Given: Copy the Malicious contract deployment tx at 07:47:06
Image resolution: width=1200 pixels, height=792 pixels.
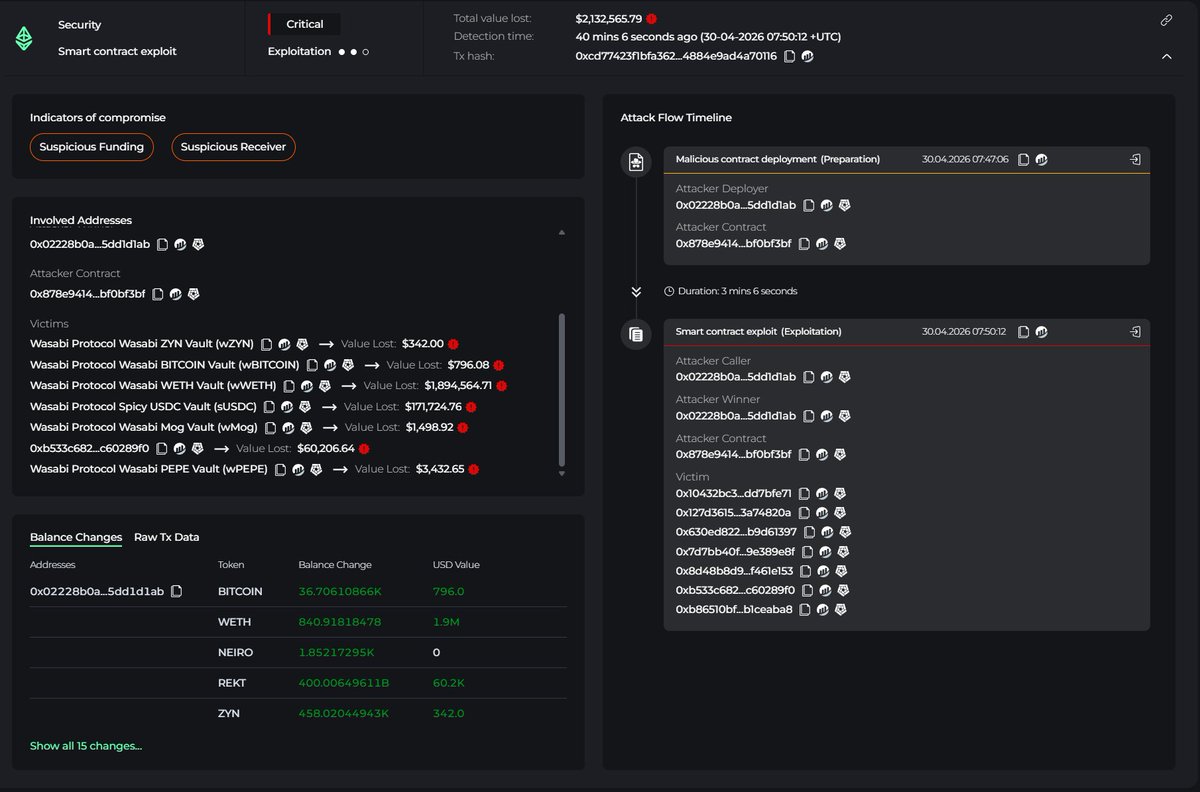Looking at the screenshot, I should tap(1024, 159).
